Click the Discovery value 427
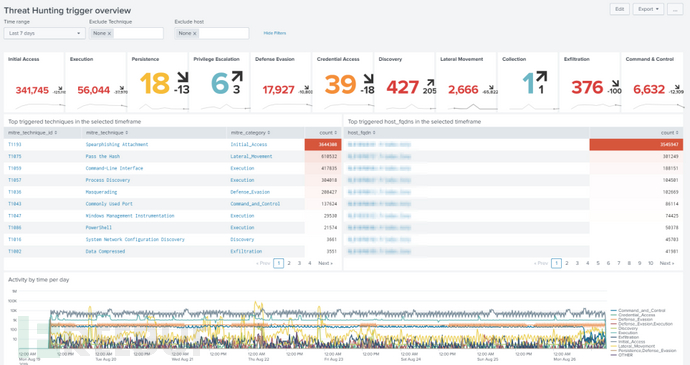This screenshot has height=365, width=690. tap(403, 87)
